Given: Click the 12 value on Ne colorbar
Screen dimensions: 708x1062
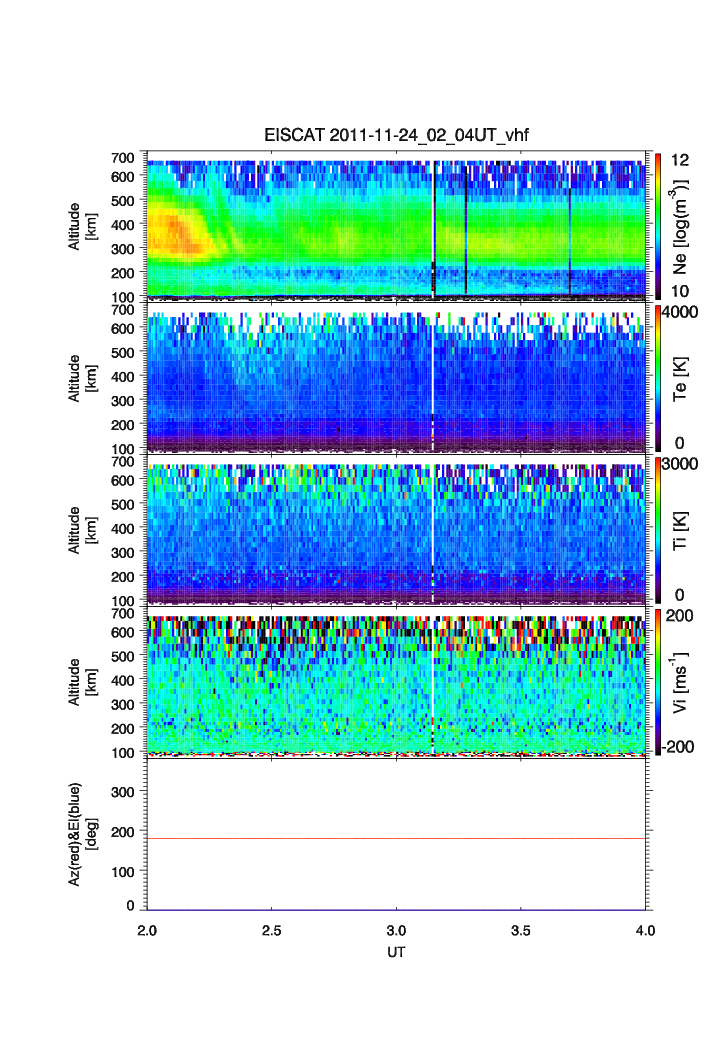Looking at the screenshot, I should coord(680,160).
